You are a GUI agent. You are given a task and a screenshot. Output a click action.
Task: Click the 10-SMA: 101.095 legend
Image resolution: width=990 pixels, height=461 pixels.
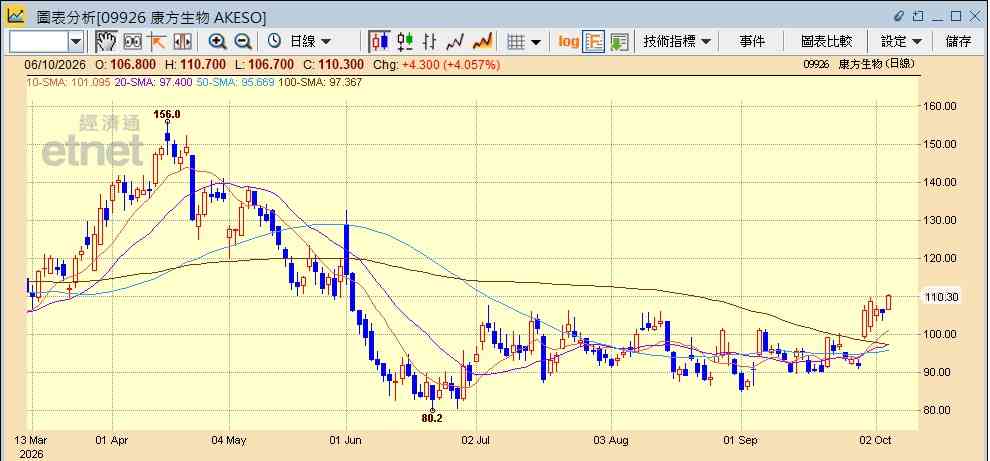coord(69,82)
